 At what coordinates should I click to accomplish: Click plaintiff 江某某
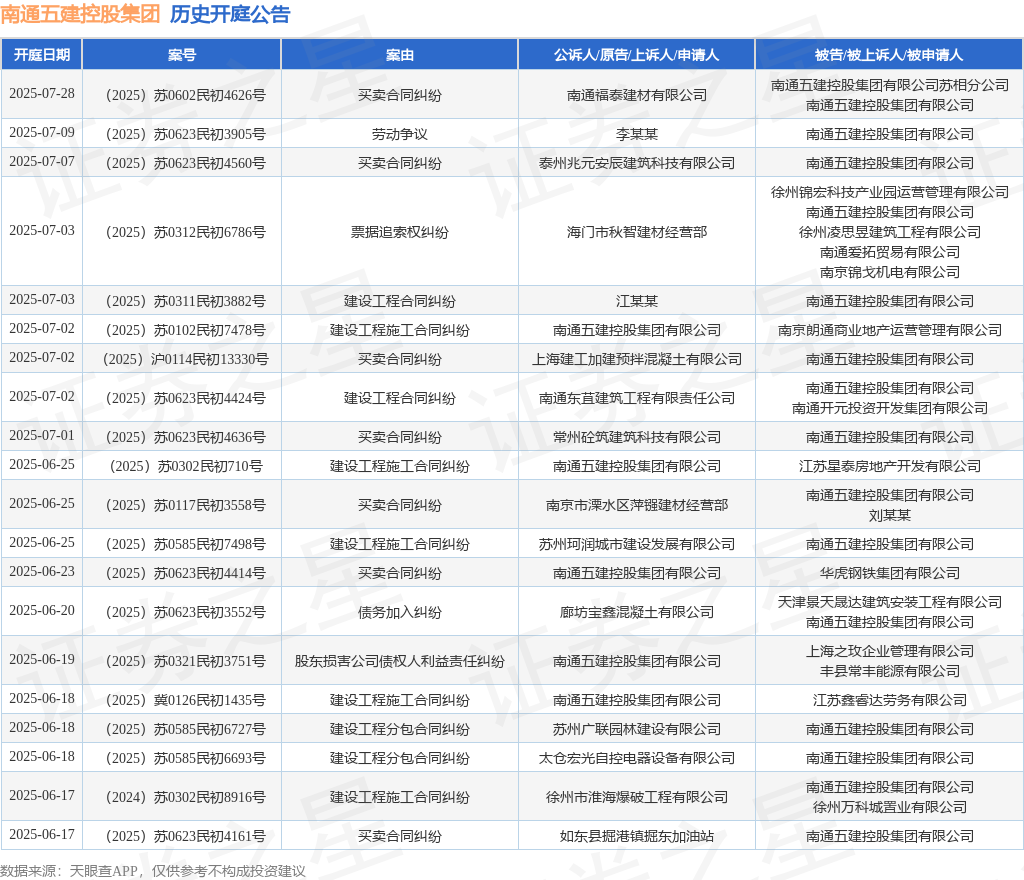click(637, 302)
